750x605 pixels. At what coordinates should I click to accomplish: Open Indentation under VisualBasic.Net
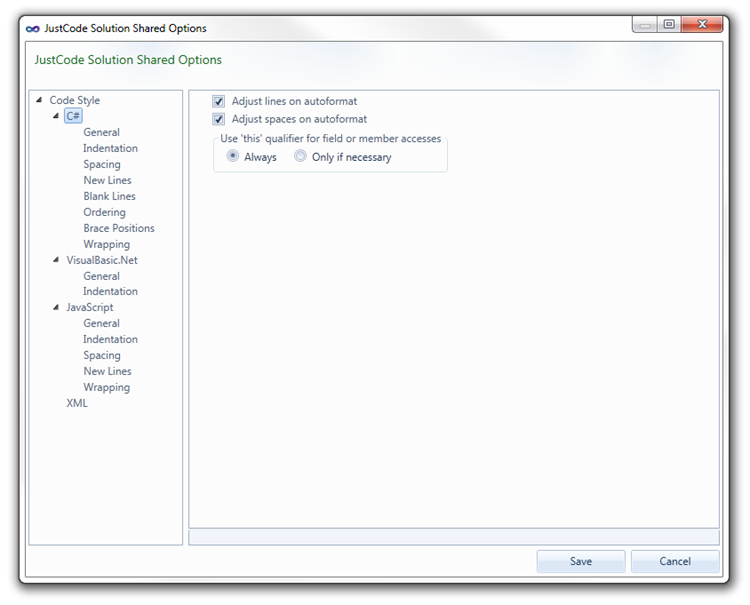point(110,291)
